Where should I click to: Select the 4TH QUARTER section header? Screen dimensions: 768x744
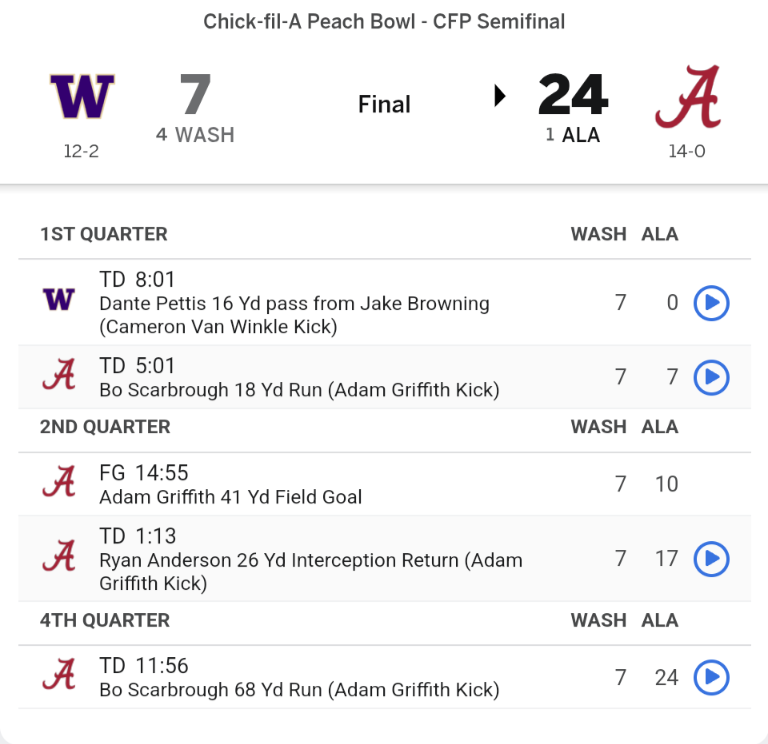coord(105,620)
